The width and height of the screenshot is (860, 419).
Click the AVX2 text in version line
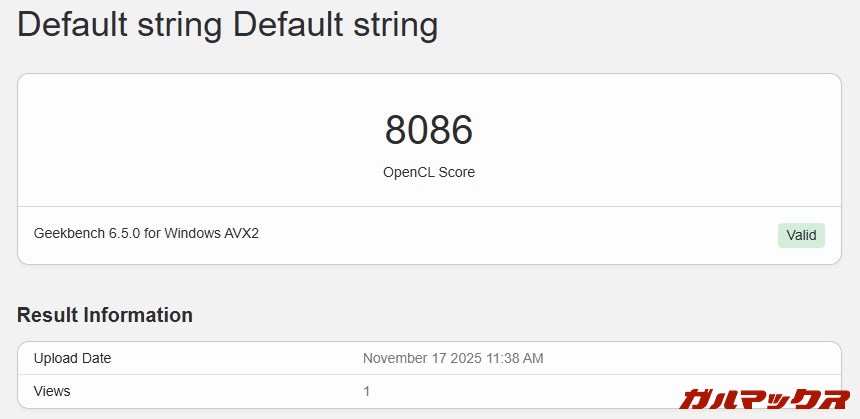point(244,233)
